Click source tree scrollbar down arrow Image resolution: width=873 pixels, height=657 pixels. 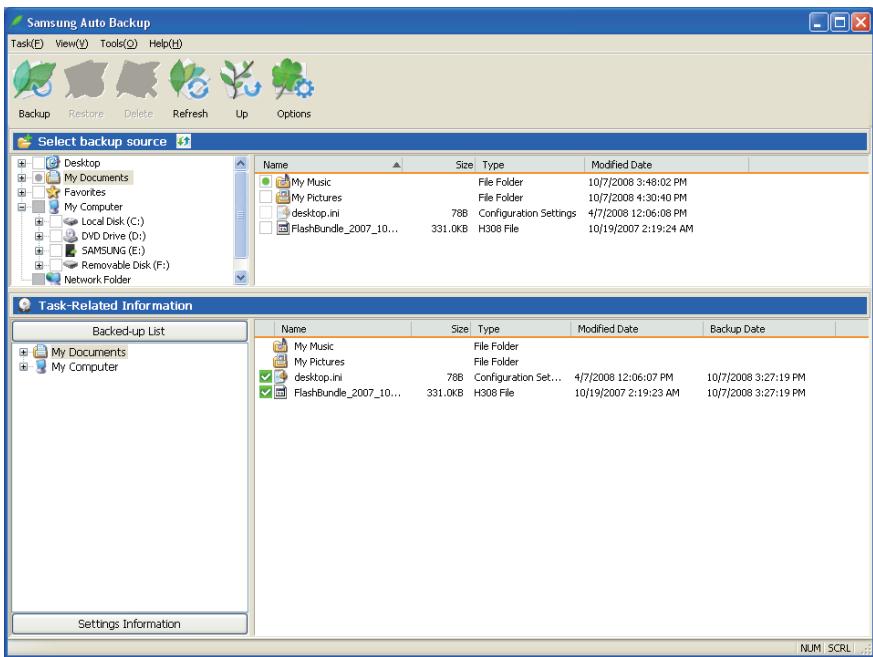point(241,277)
